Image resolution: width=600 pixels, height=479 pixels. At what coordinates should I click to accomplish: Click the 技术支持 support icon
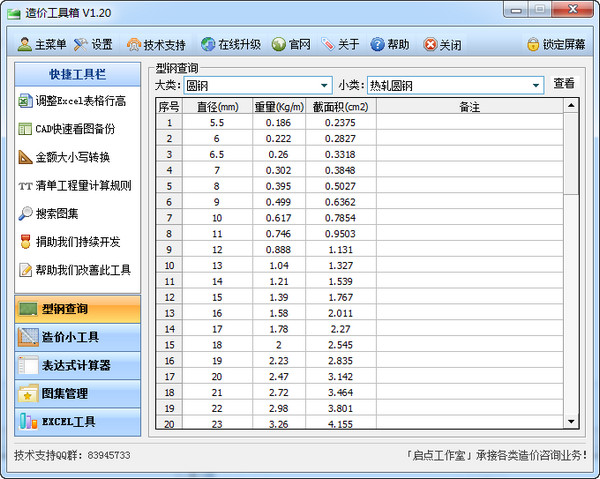(x=134, y=44)
